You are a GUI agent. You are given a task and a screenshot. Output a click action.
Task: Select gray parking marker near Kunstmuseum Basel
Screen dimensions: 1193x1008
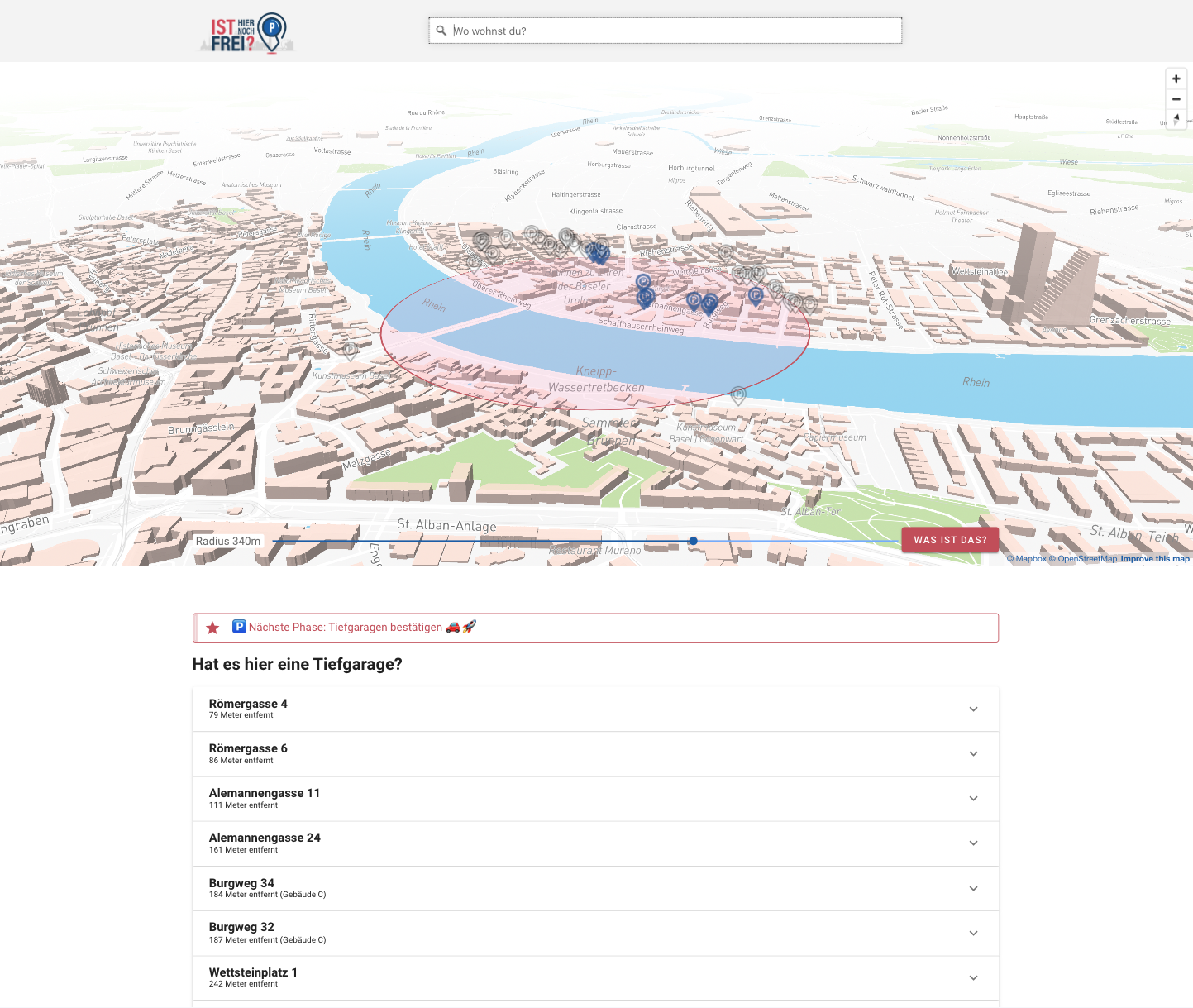(351, 350)
